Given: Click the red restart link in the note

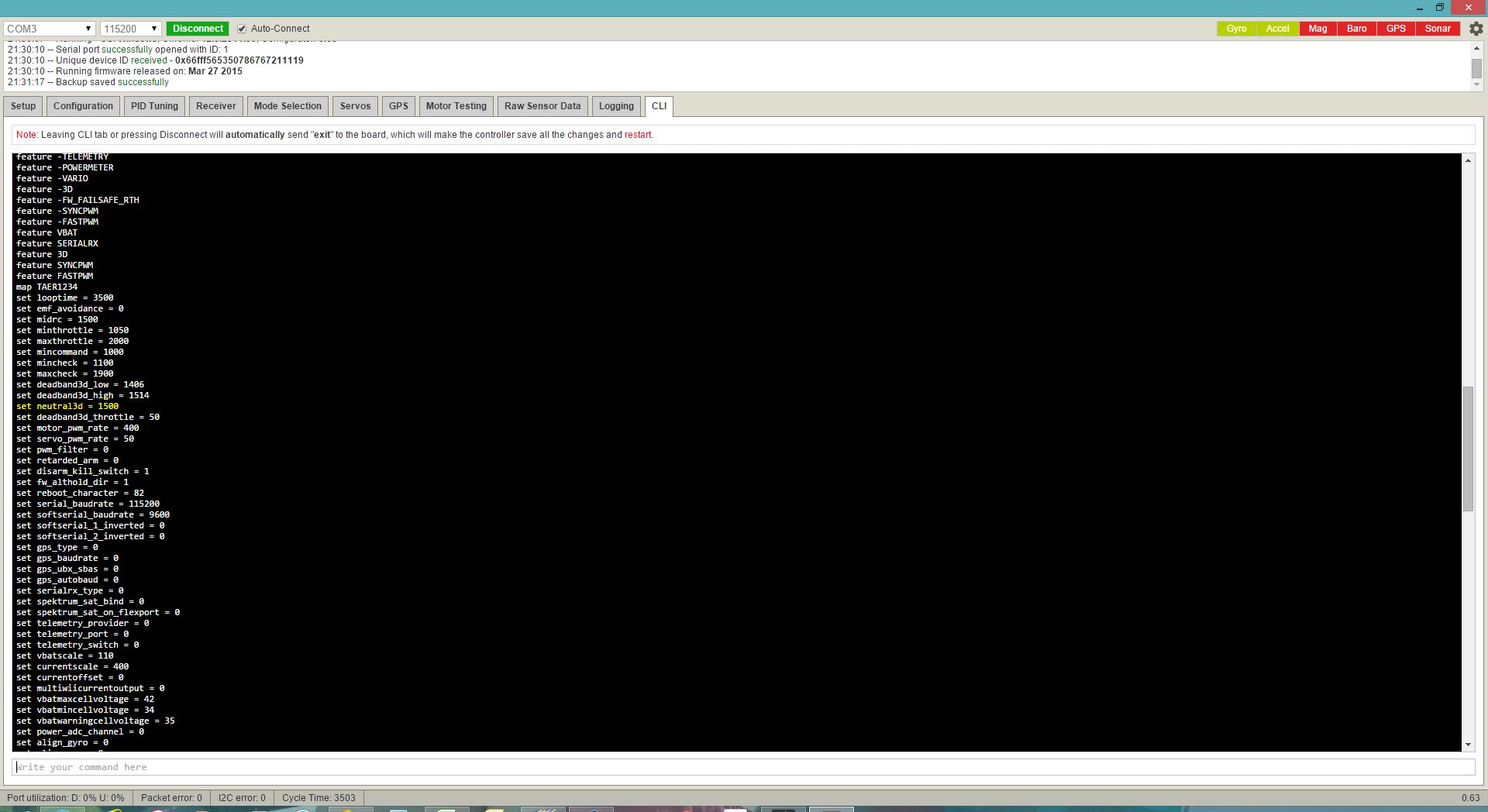Looking at the screenshot, I should (x=638, y=135).
